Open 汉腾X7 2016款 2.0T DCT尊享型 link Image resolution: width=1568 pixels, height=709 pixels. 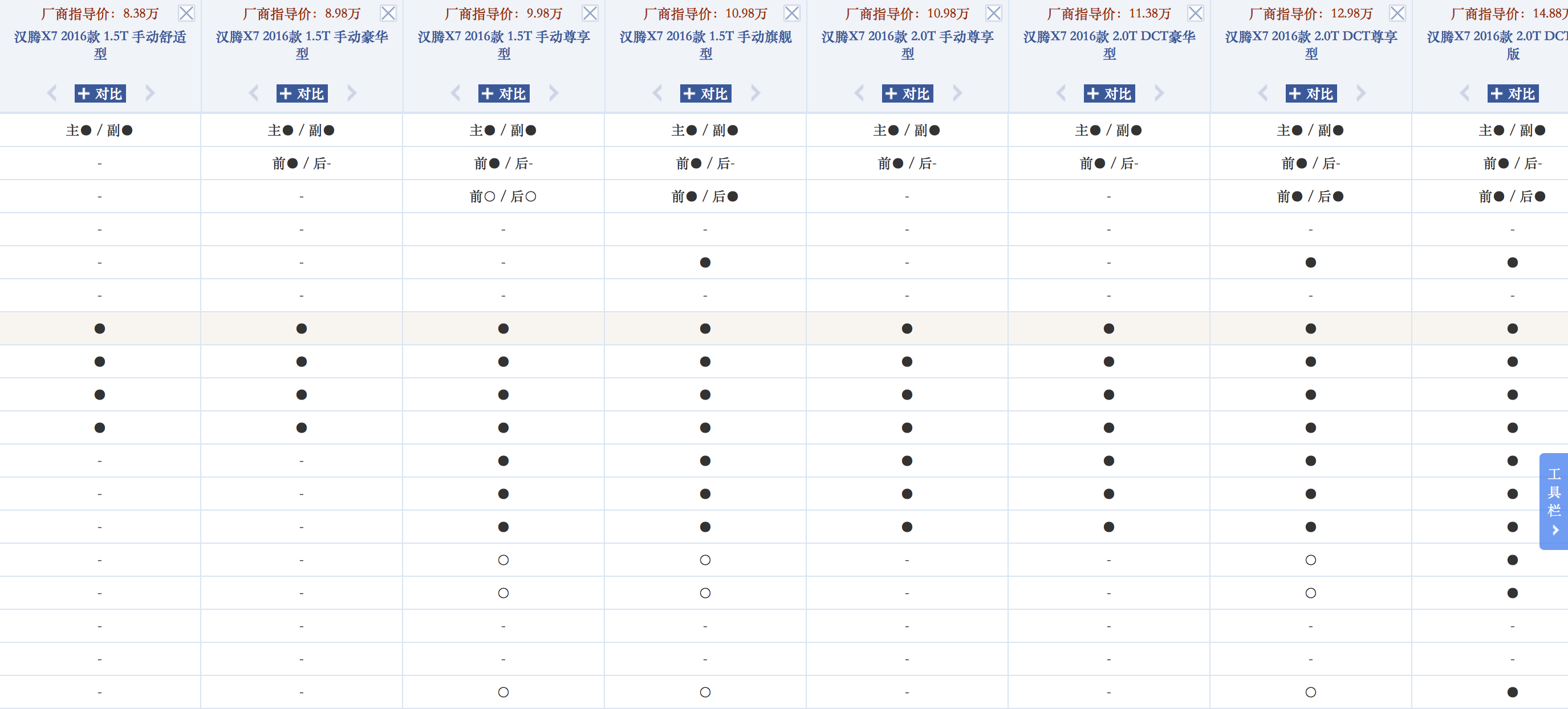click(x=1312, y=45)
